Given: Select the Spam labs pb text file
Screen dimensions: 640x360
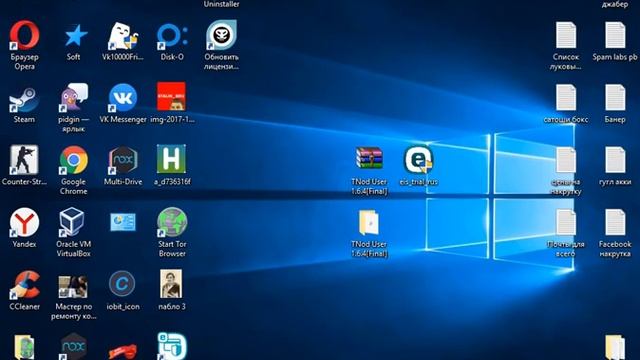Looking at the screenshot, I should pos(615,36).
